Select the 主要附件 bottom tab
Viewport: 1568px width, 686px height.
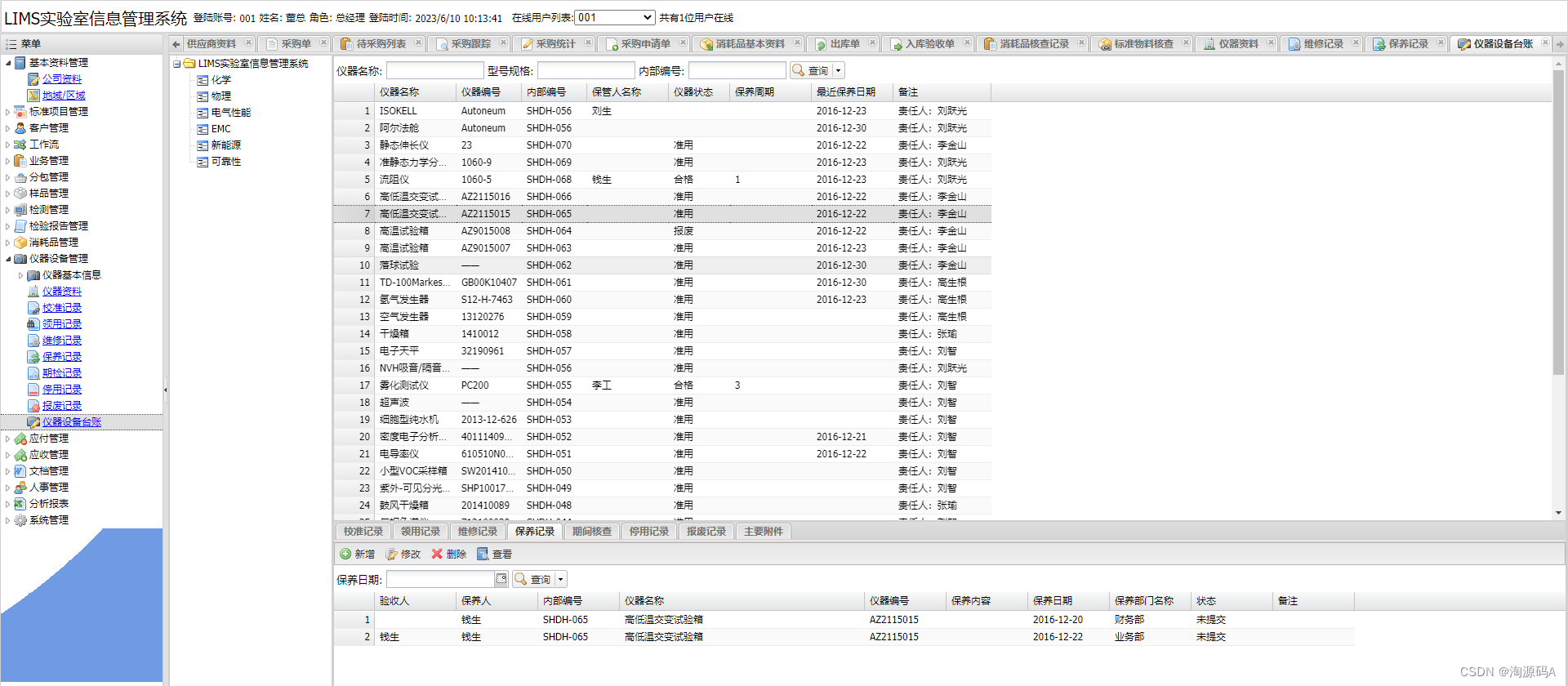coord(764,532)
